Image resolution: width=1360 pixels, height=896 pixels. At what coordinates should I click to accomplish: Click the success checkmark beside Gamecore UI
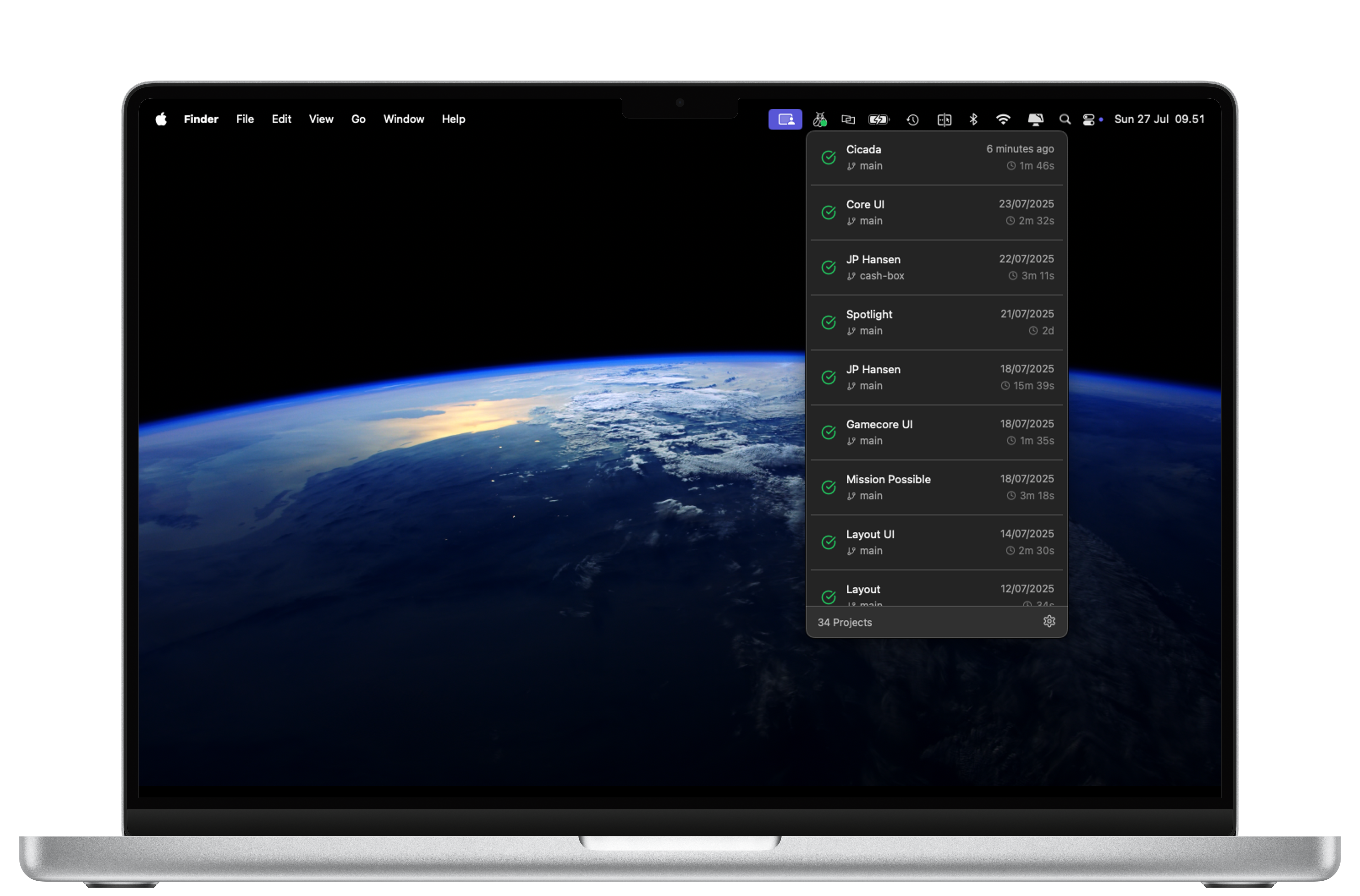coord(829,433)
